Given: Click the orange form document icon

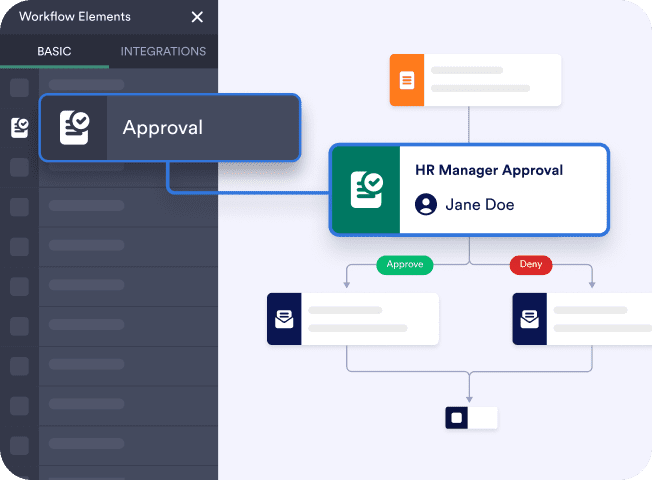Looking at the screenshot, I should coord(407,80).
